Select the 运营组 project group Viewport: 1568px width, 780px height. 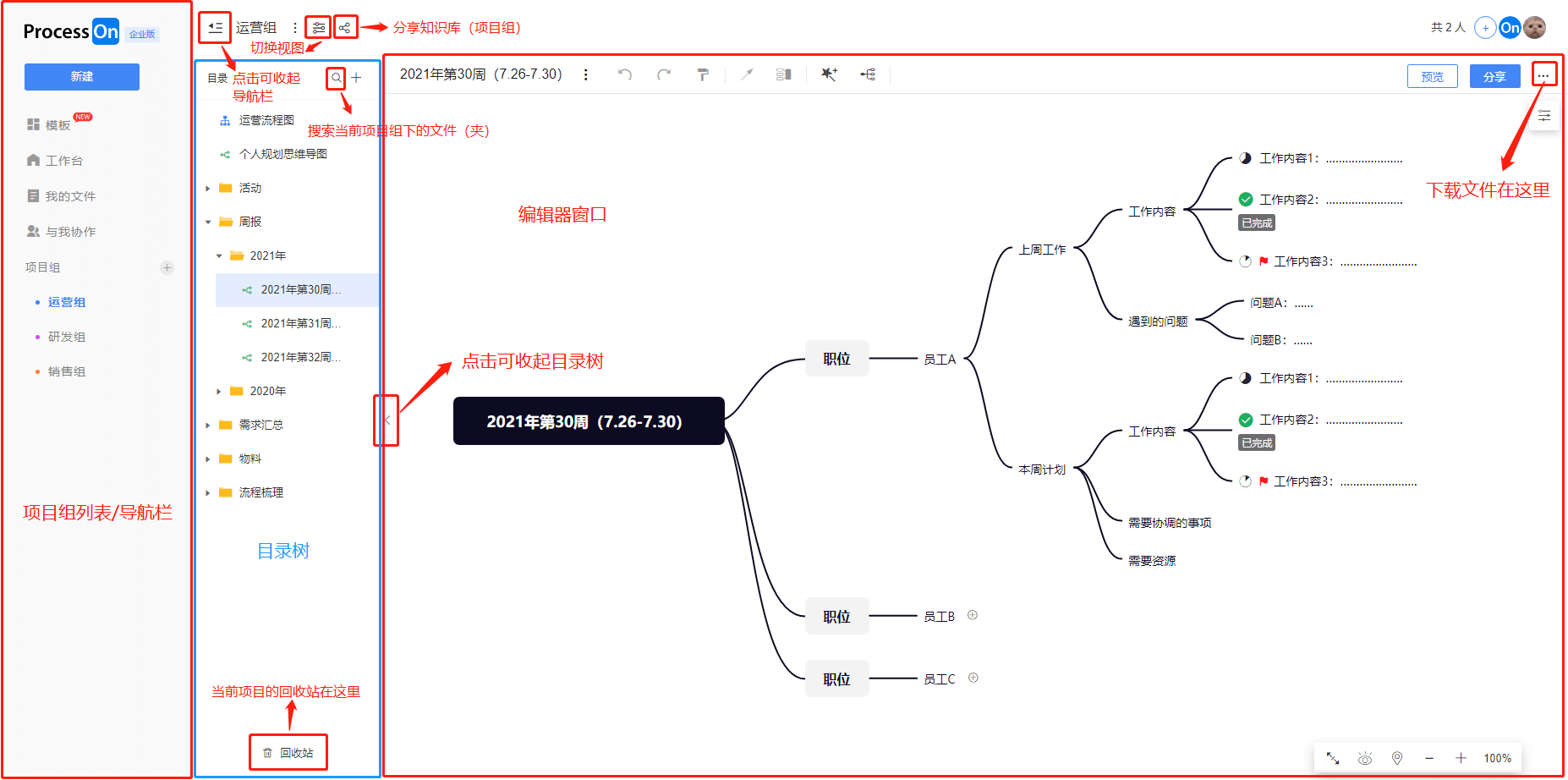[67, 302]
